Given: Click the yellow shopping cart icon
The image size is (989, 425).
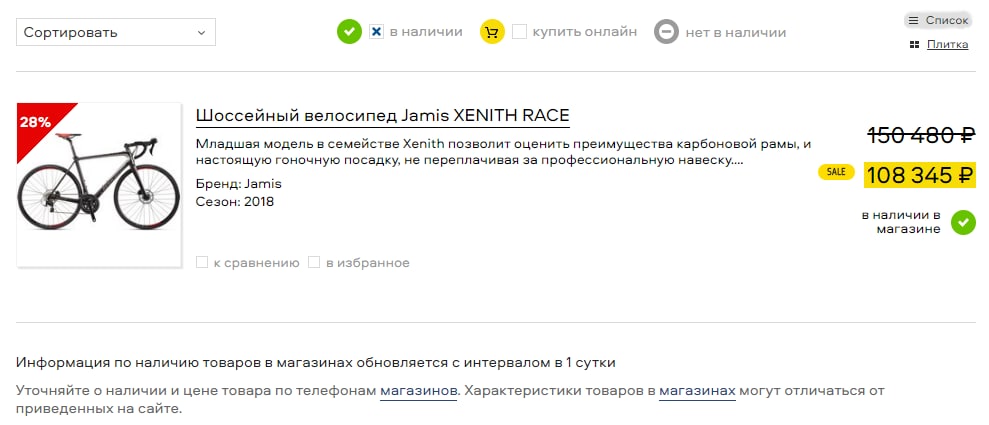Looking at the screenshot, I should [x=493, y=32].
